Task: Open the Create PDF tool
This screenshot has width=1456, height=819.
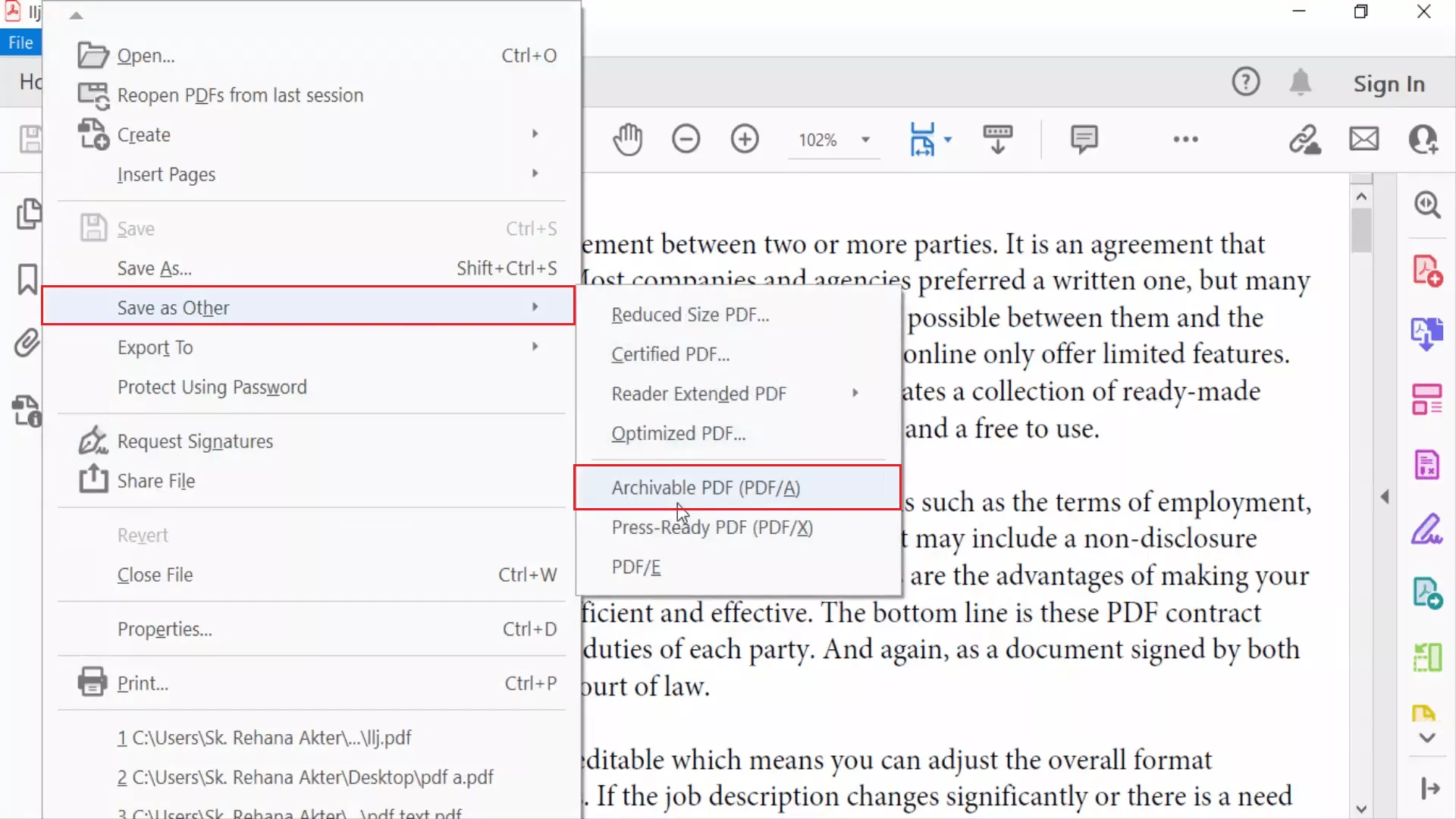Action: (x=1426, y=269)
